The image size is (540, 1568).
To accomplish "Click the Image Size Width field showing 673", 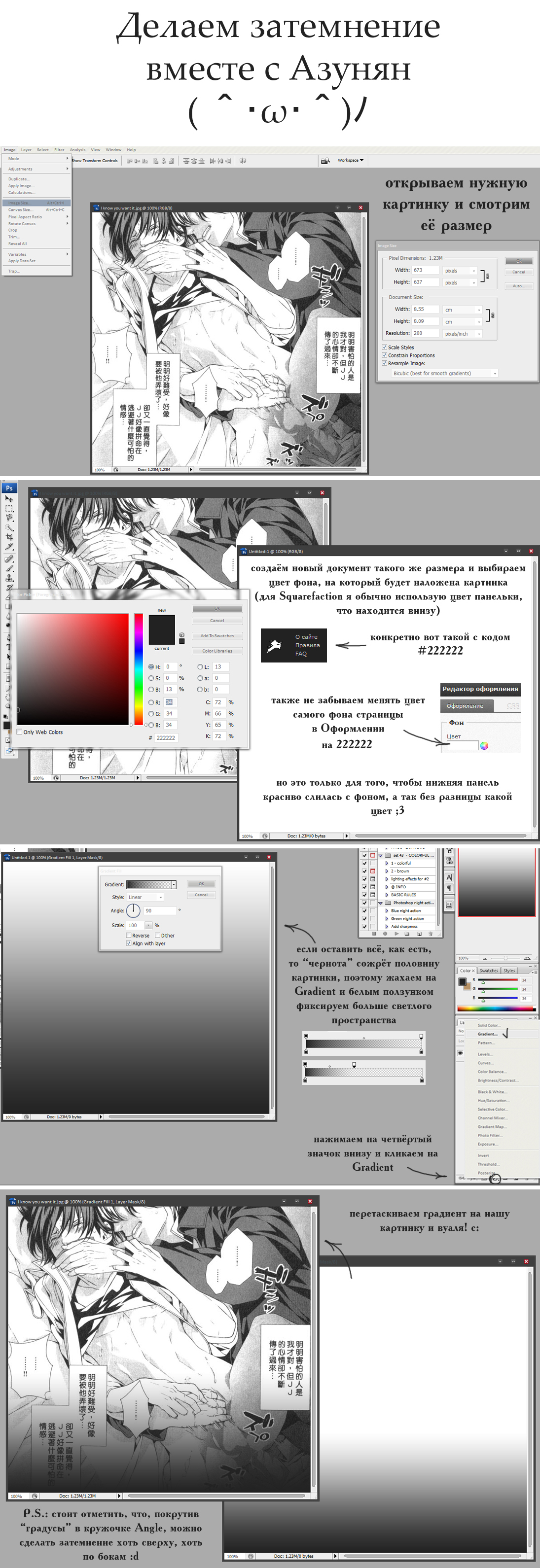I will coord(426,270).
